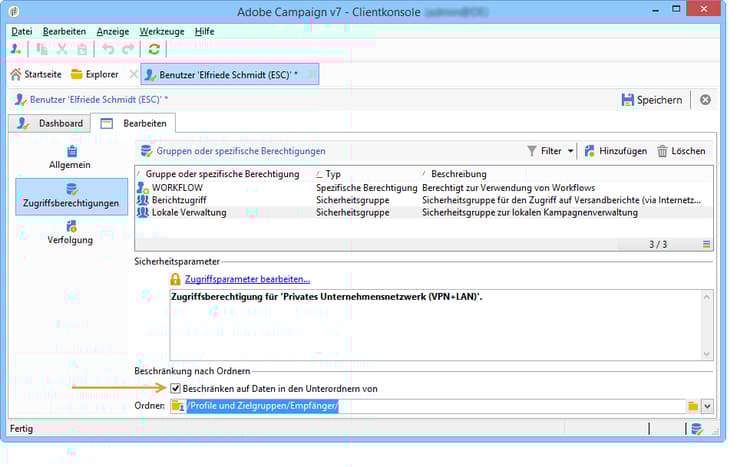
Task: Click the Lokale Verwaltung group icon
Action: (x=143, y=212)
